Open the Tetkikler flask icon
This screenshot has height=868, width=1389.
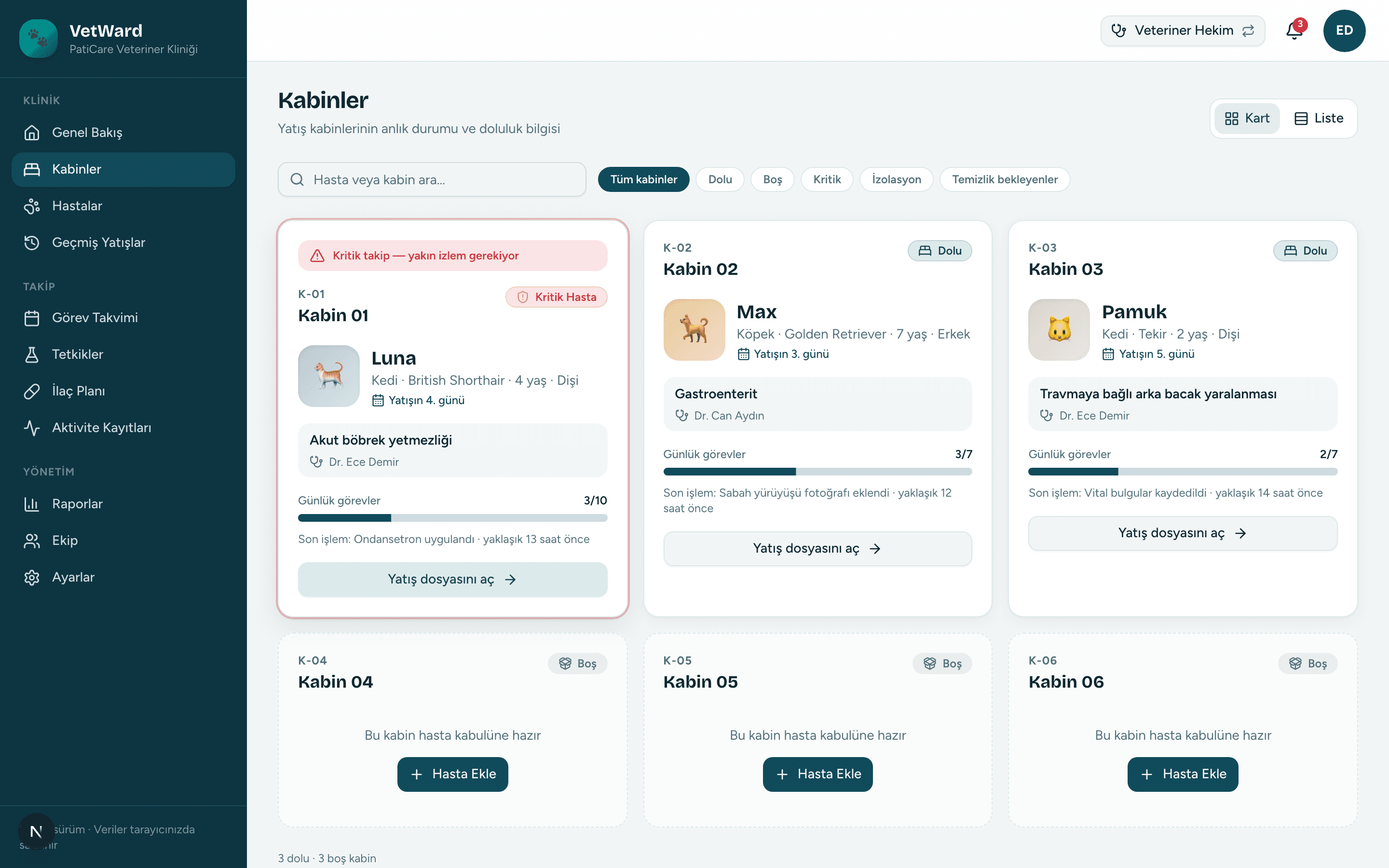pos(31,354)
